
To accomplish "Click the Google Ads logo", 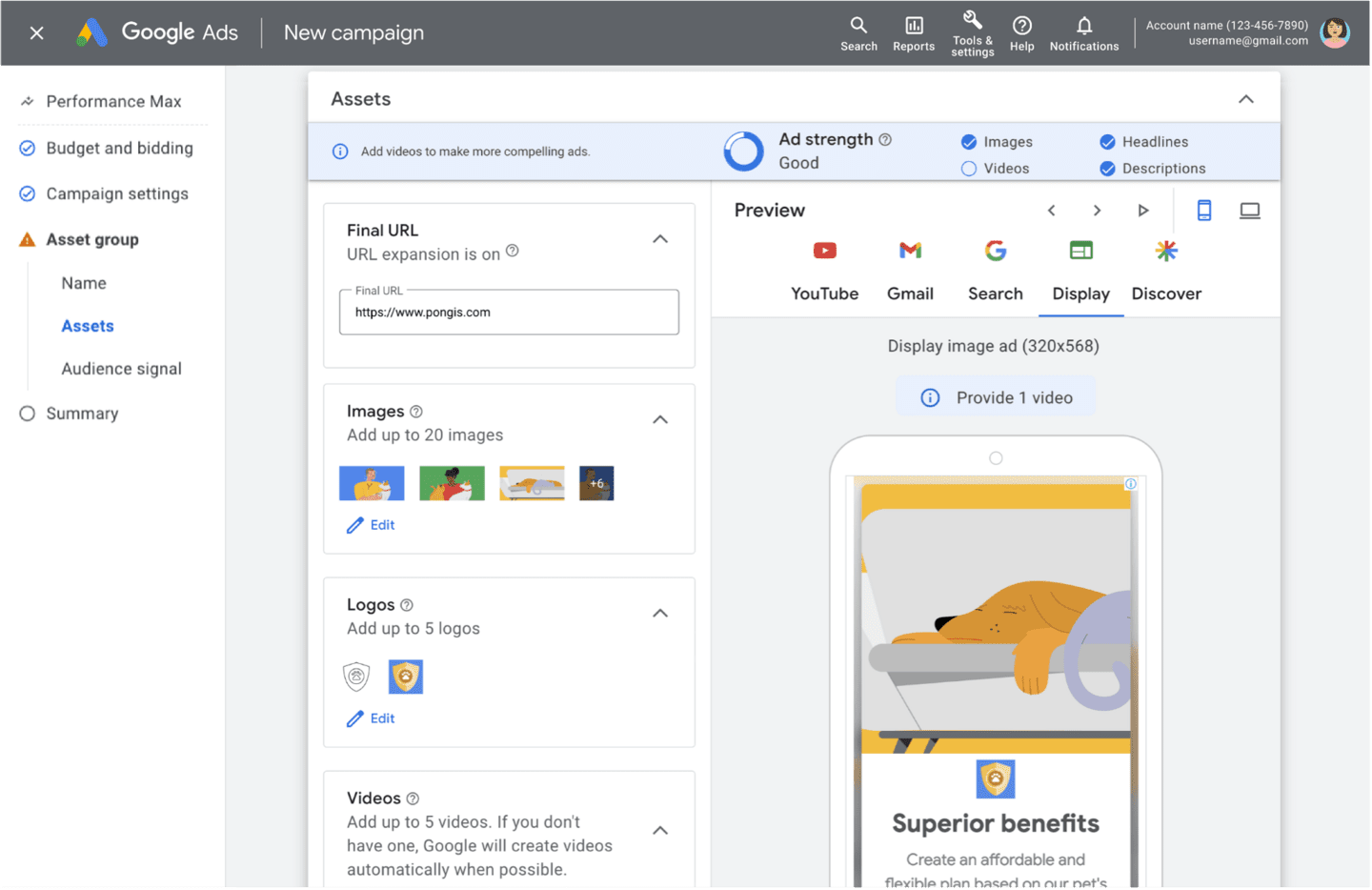I will [x=157, y=32].
